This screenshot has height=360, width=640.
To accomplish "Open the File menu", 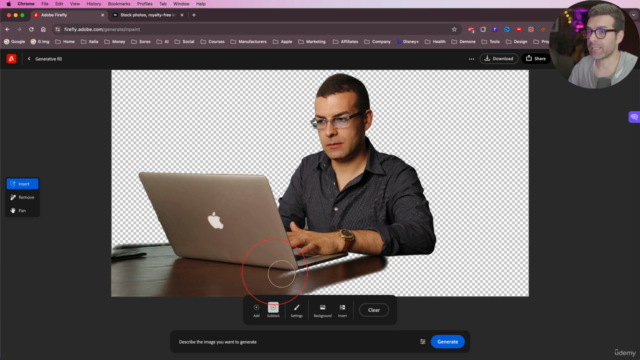I will pos(44,4).
